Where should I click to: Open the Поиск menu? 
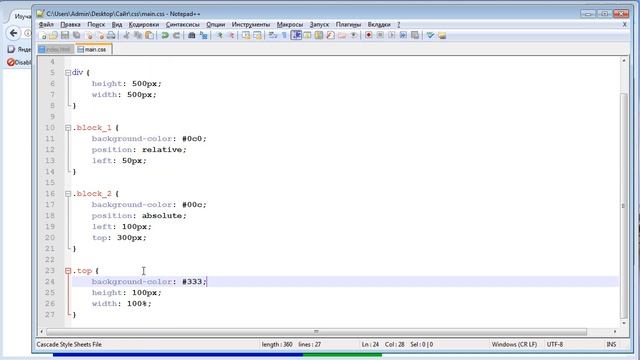96,24
